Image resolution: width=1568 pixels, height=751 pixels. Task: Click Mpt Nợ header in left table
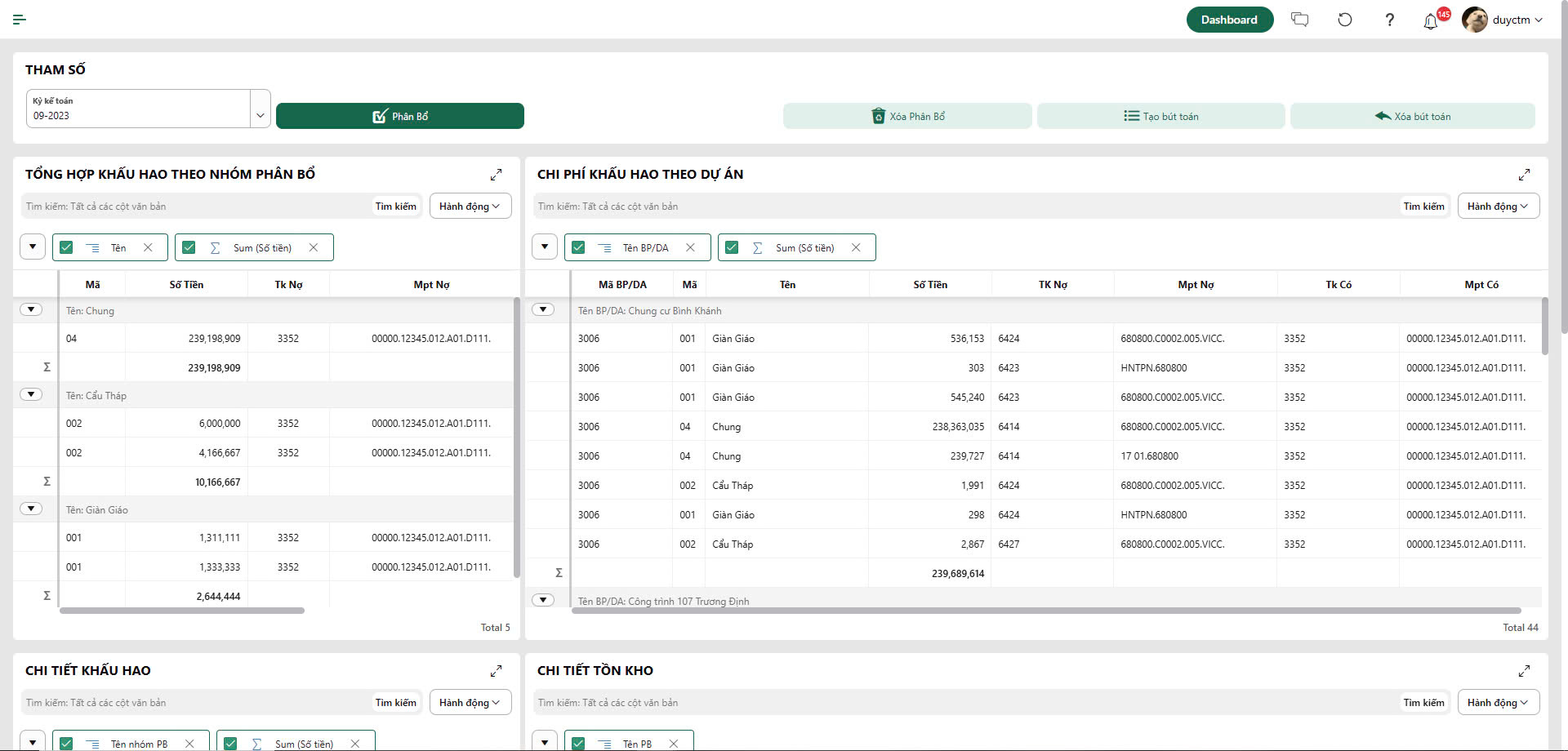[x=431, y=285]
